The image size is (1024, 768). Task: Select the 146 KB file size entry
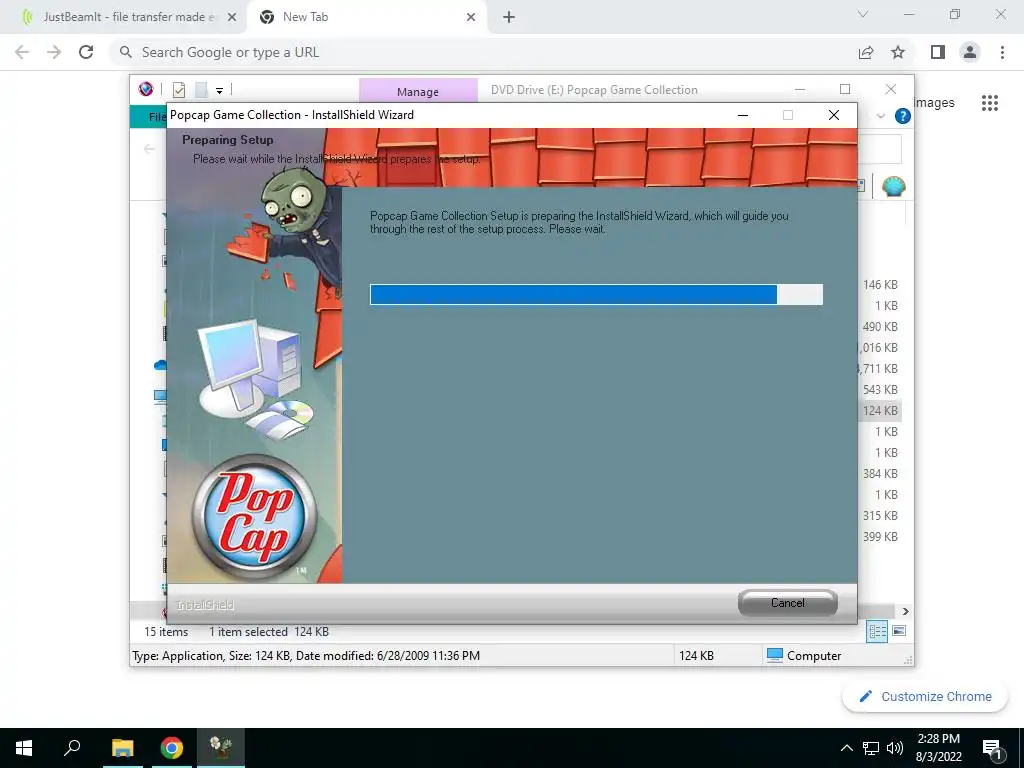(x=880, y=285)
